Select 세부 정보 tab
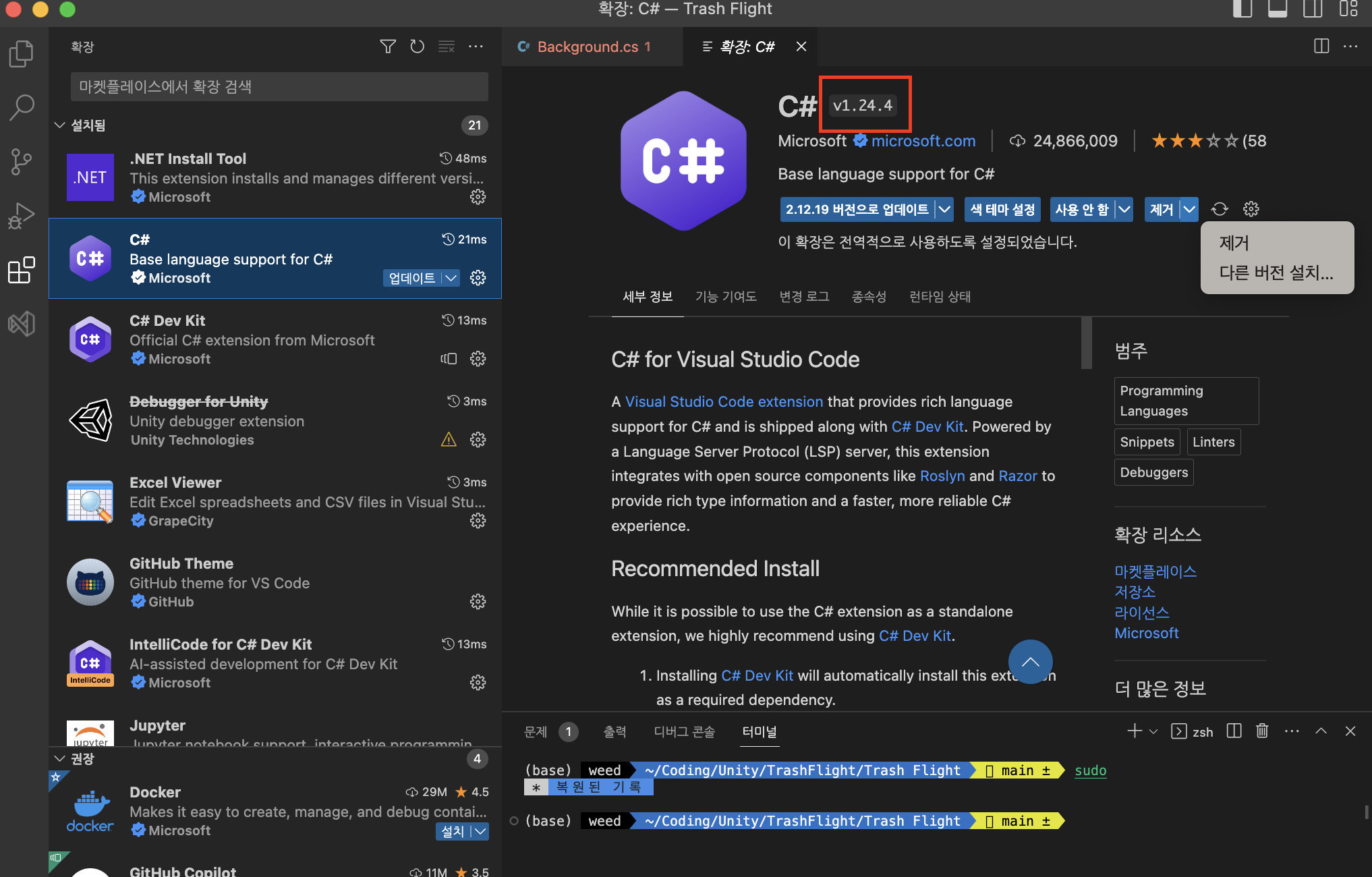 (x=648, y=297)
